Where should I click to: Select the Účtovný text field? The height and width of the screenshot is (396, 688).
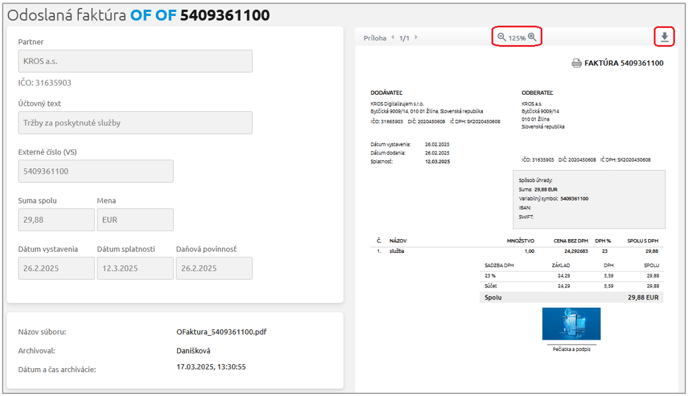click(x=135, y=123)
